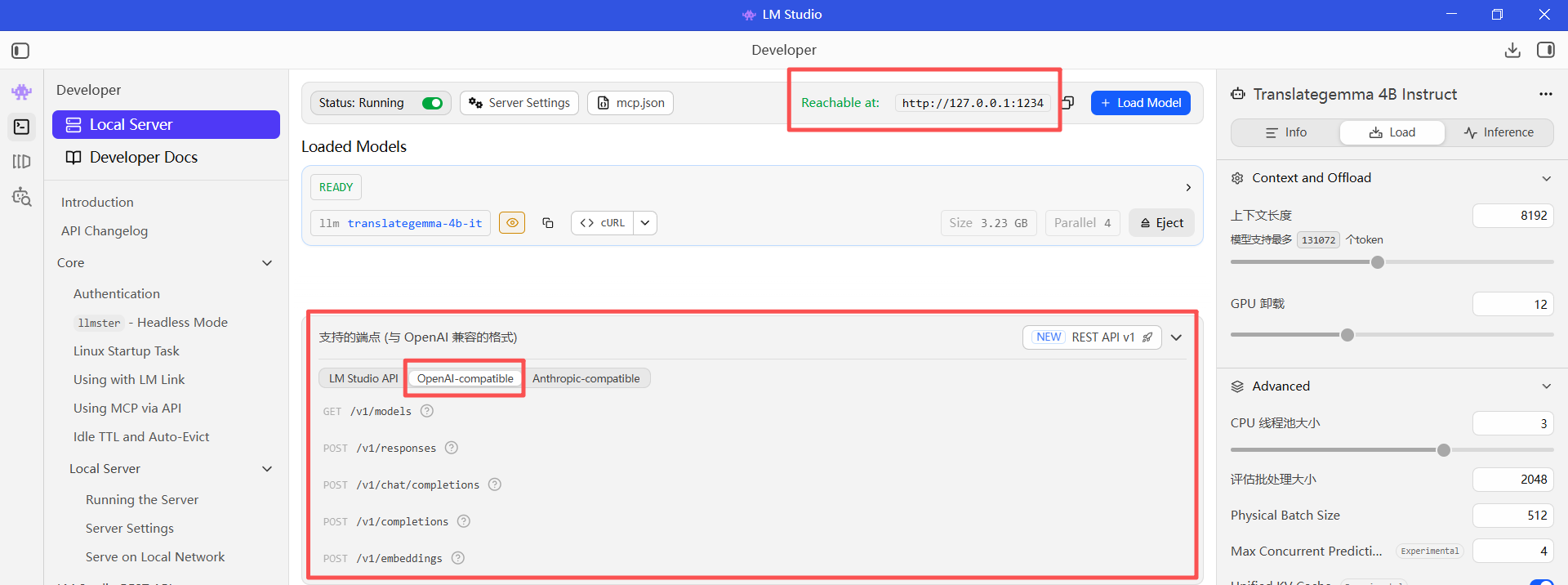Open llmster - Headless Mode docs page
1568x585 pixels.
151,323
